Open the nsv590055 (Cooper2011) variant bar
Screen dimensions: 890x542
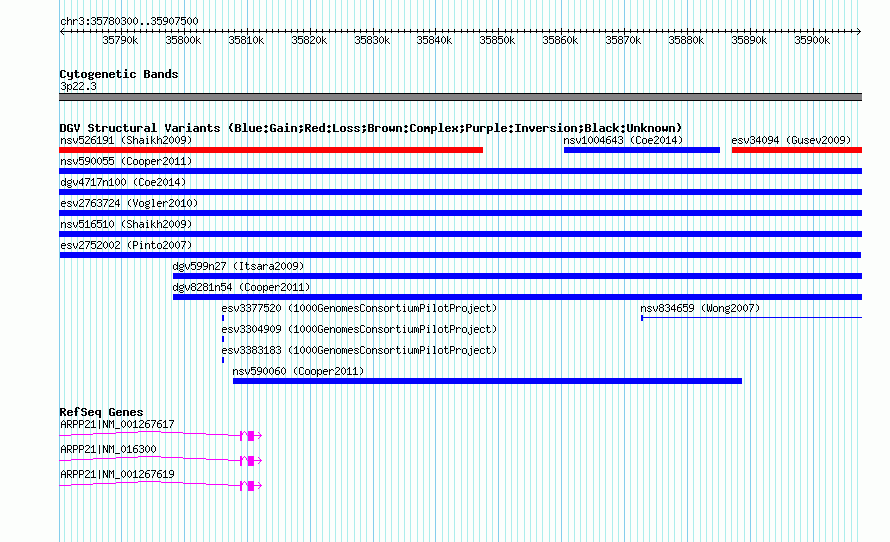460,171
